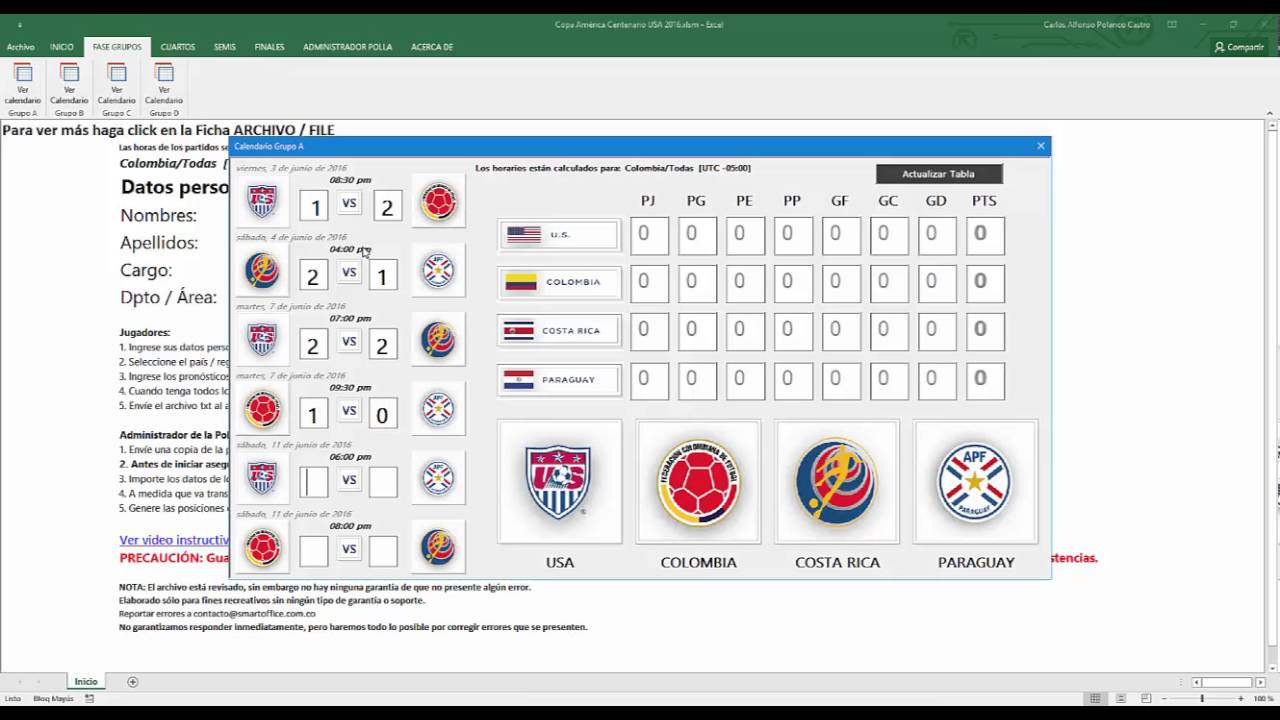
Task: Click USA score field in 06:00 pm match
Action: point(314,482)
